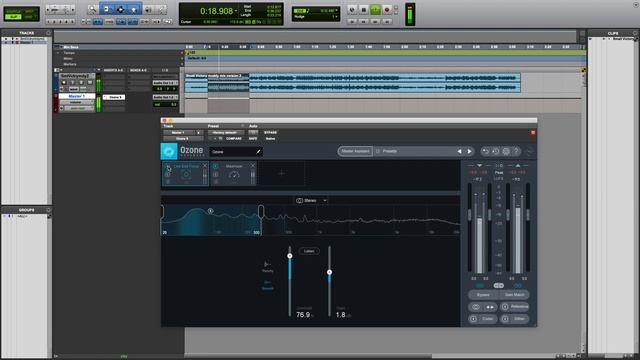Click the Master Assistant button

click(355, 151)
